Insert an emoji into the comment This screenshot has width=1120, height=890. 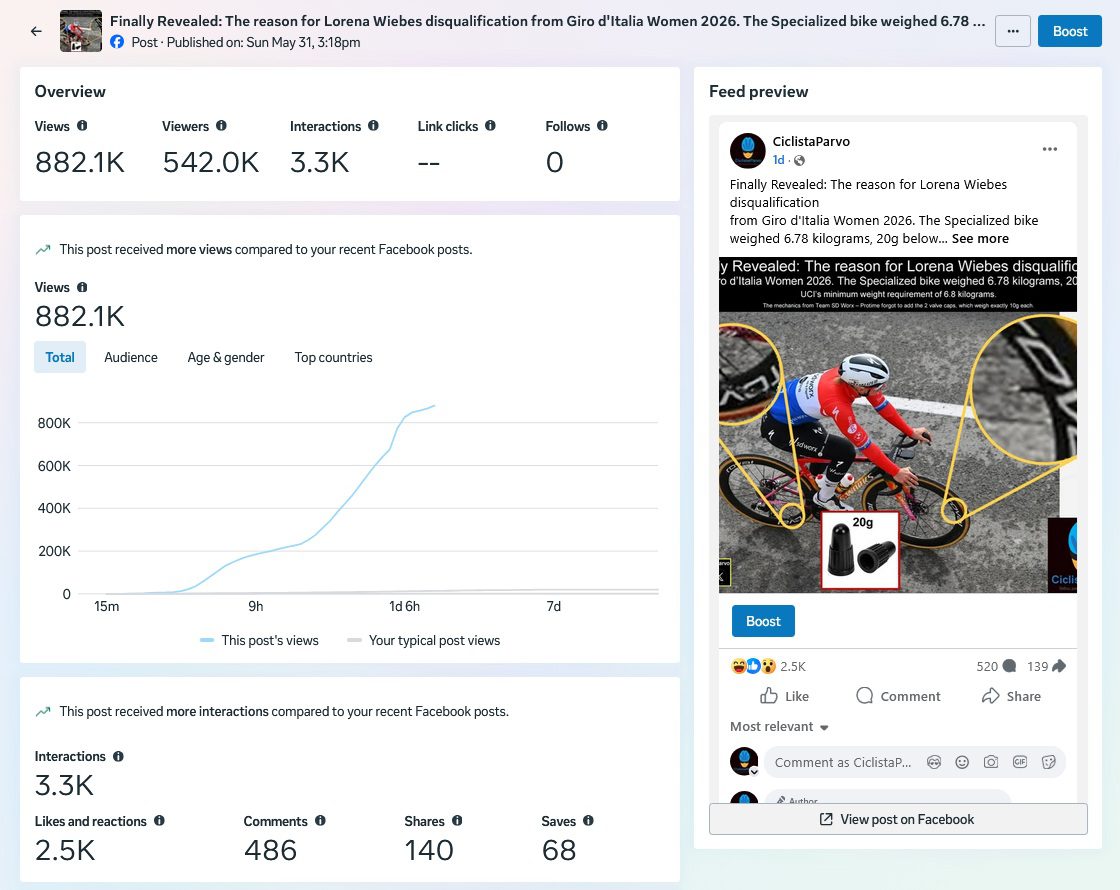click(962, 762)
